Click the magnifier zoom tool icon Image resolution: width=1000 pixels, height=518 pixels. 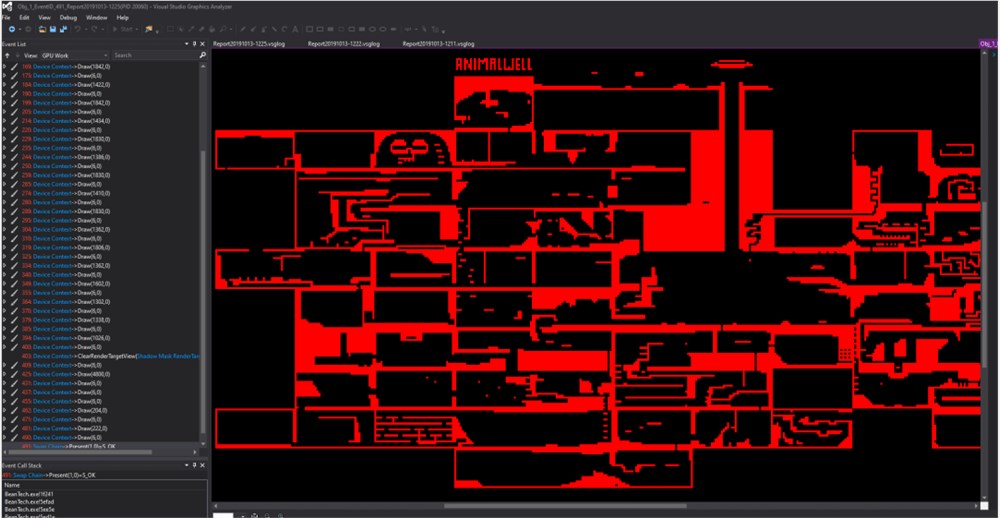pos(223,29)
